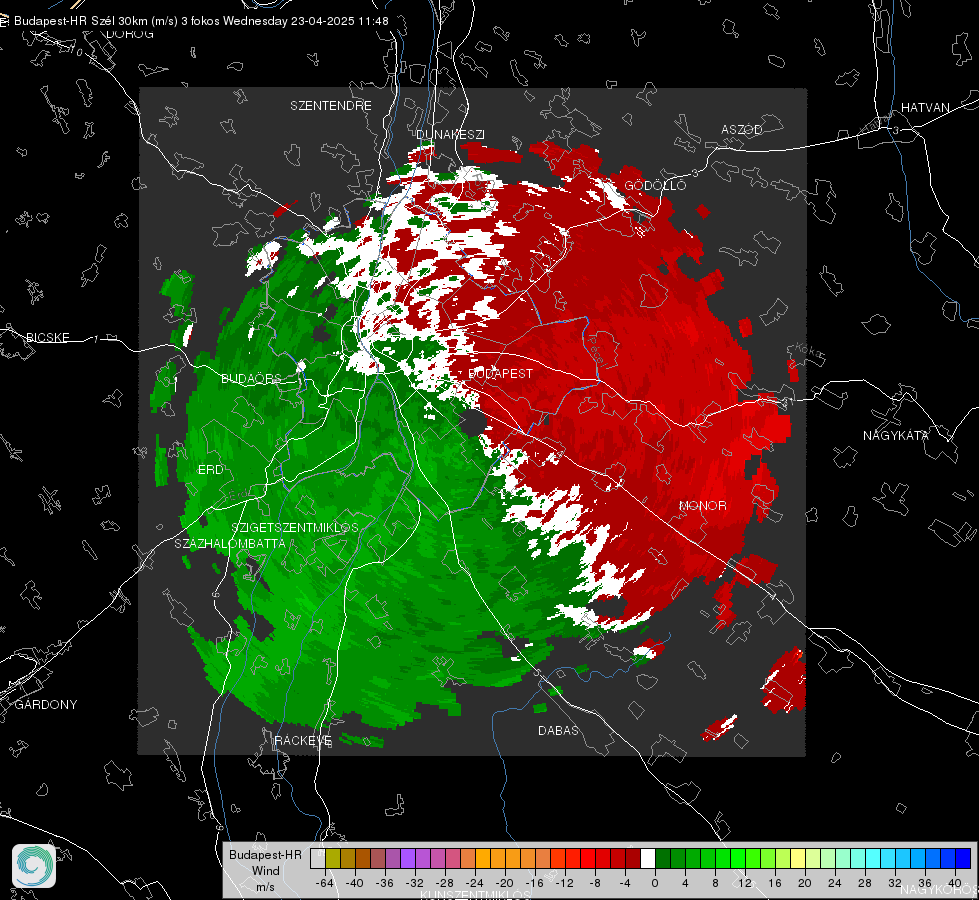
Task: Click the swirl weather service logo
Action: click(x=34, y=866)
